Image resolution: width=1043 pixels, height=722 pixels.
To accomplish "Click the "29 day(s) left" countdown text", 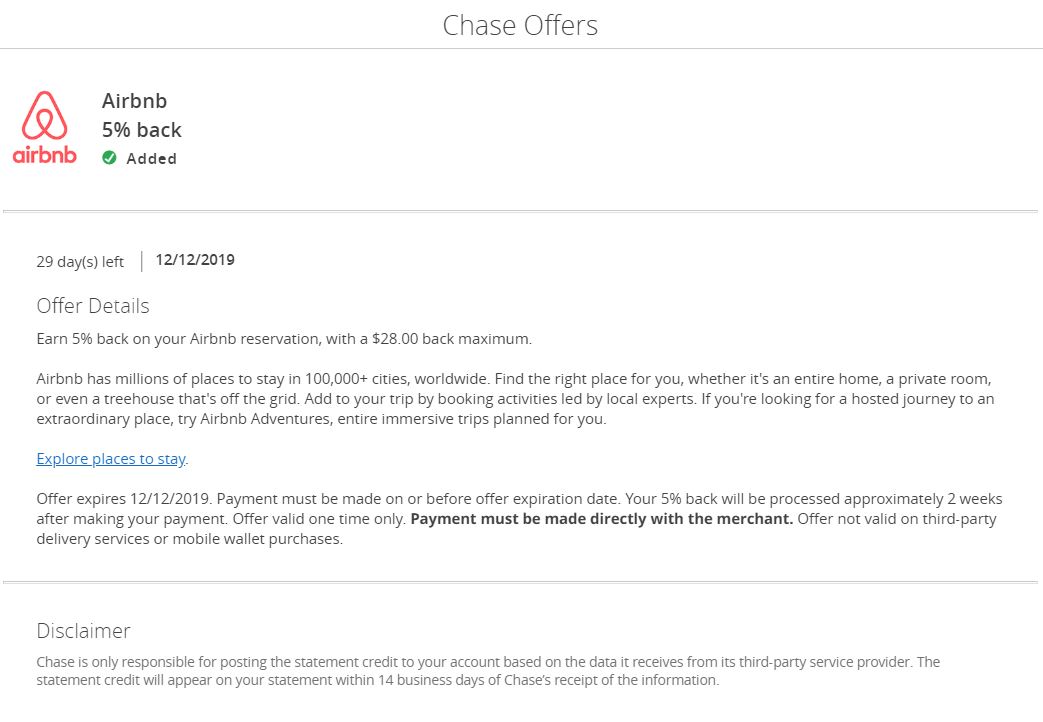I will point(80,262).
